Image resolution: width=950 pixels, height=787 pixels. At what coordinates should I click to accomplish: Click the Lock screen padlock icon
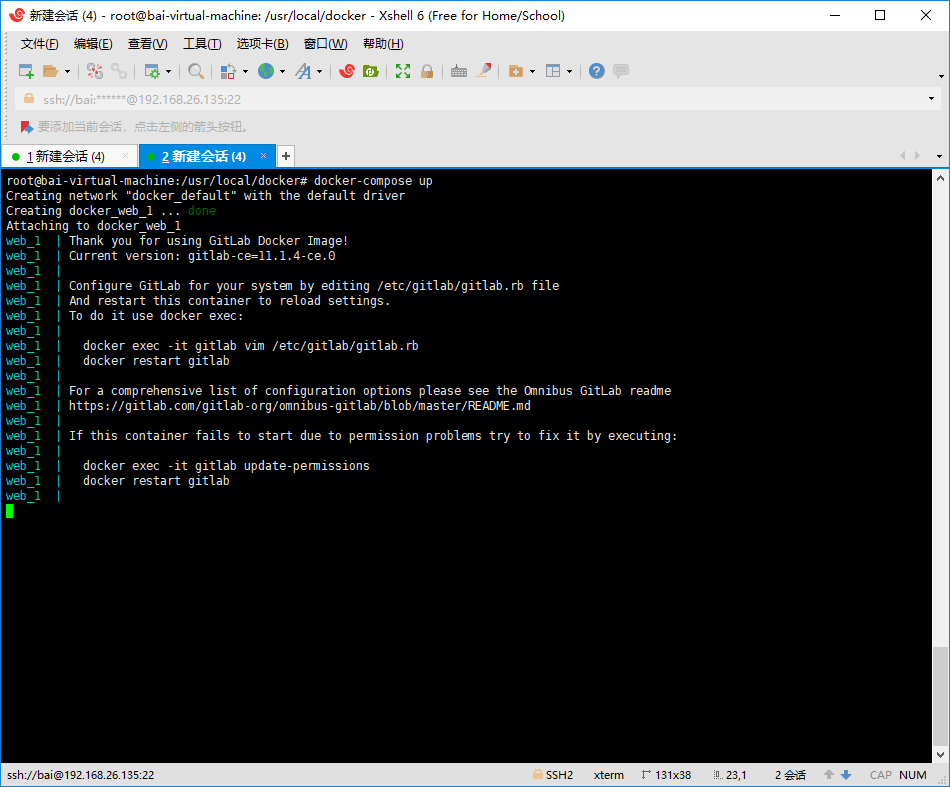click(x=427, y=71)
